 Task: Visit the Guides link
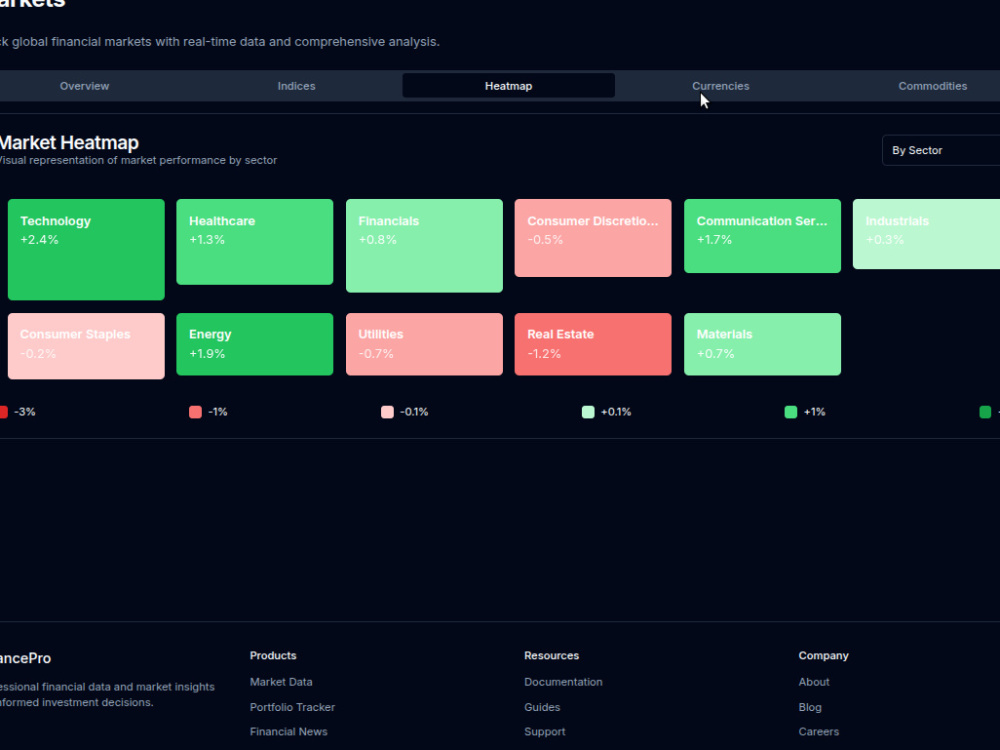[x=542, y=707]
